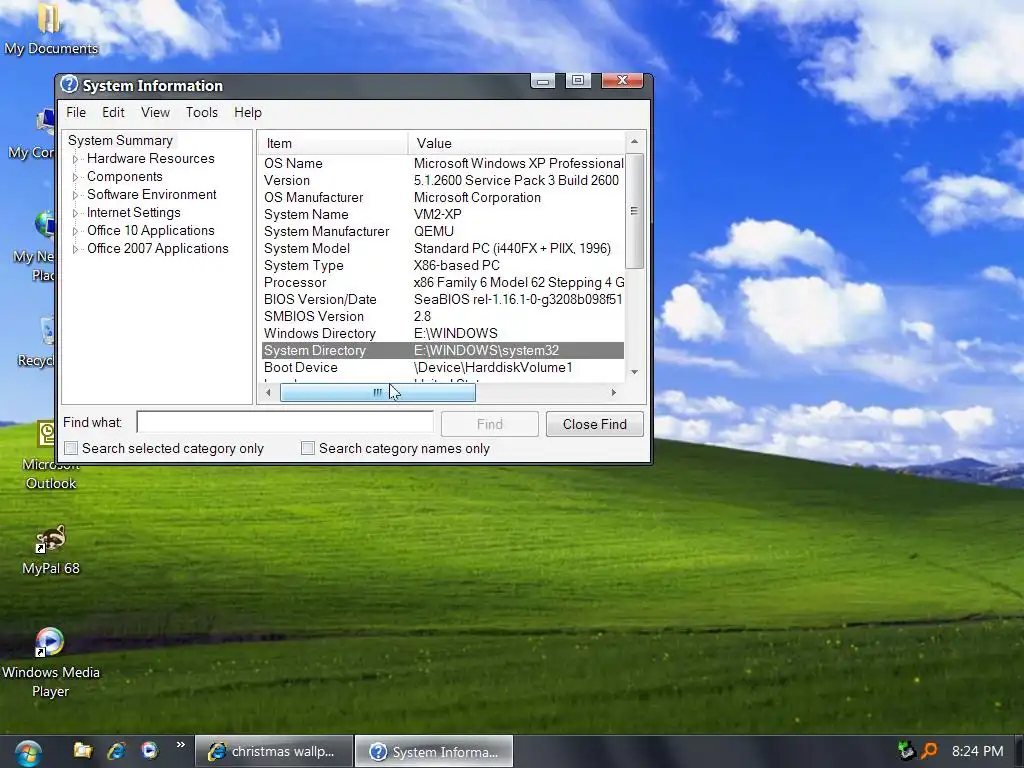Expand the Hardware Resources node
This screenshot has width=1024, height=768.
coord(75,159)
